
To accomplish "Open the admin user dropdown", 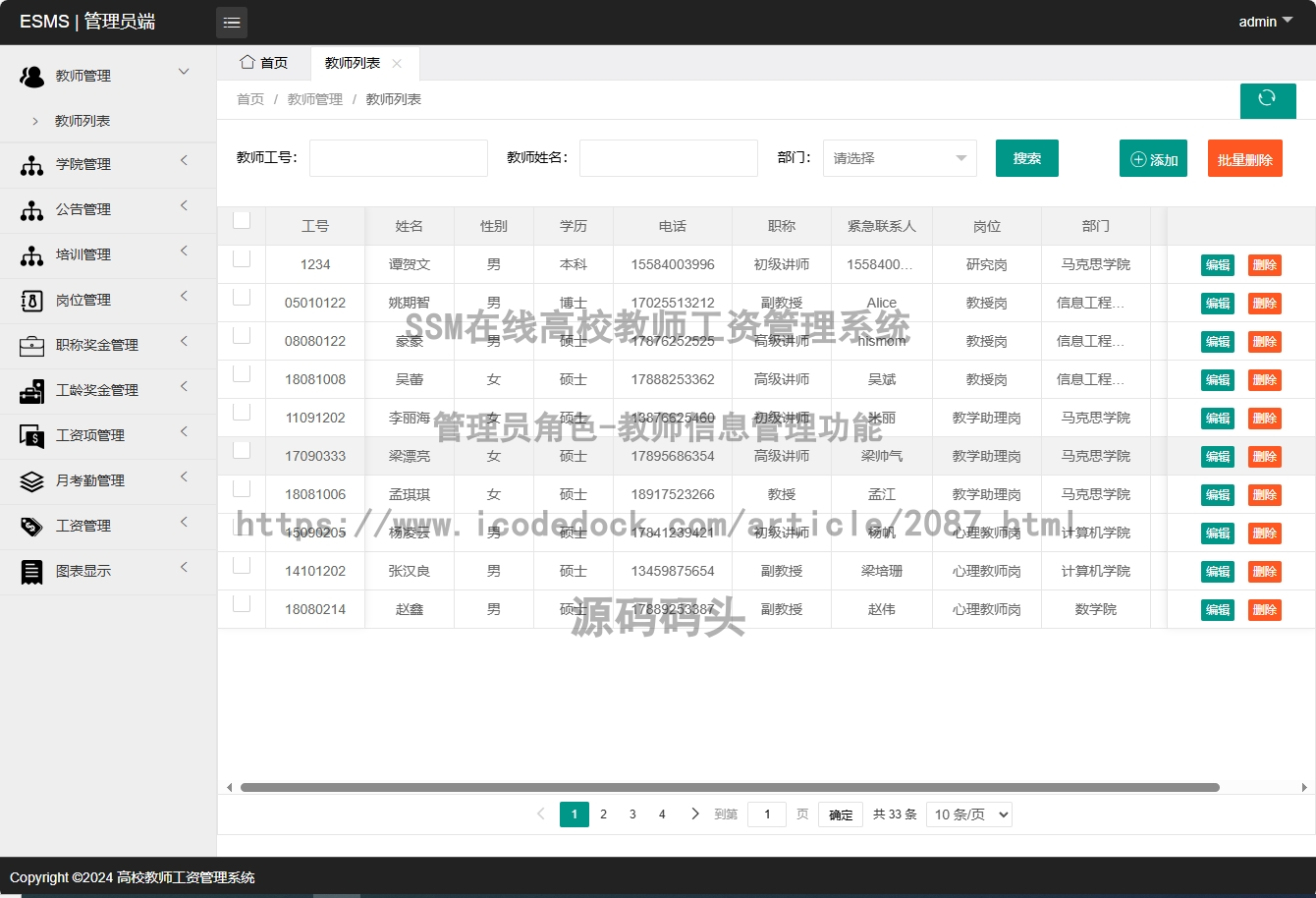I will coord(1266,22).
